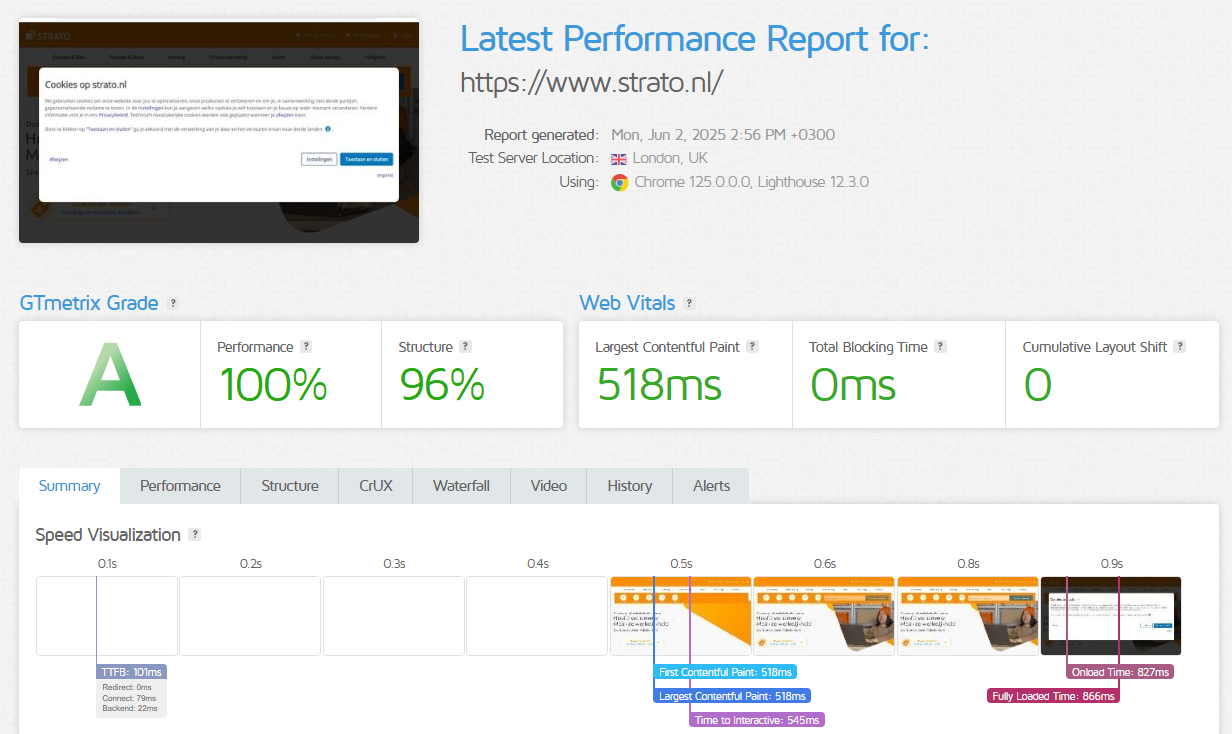Click the Chrome browser icon
1232x734 pixels.
coord(620,182)
